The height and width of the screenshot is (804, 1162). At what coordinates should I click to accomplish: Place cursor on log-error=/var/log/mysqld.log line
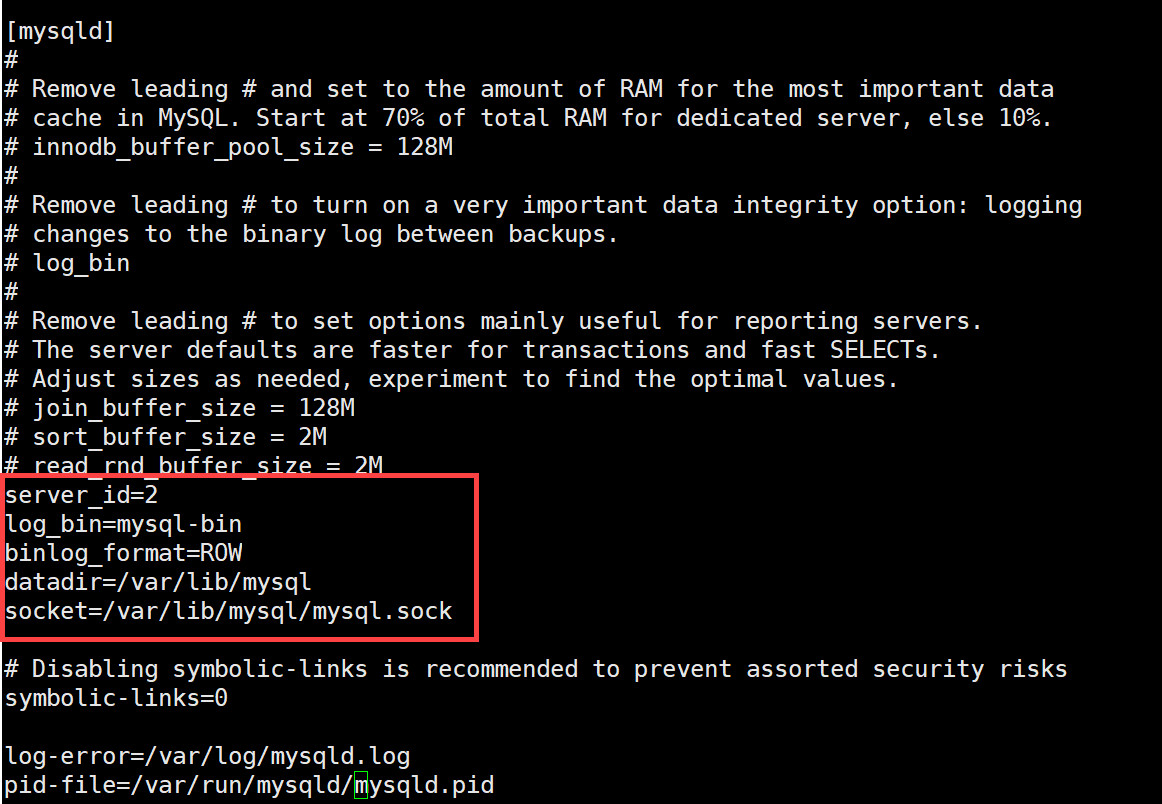(207, 756)
